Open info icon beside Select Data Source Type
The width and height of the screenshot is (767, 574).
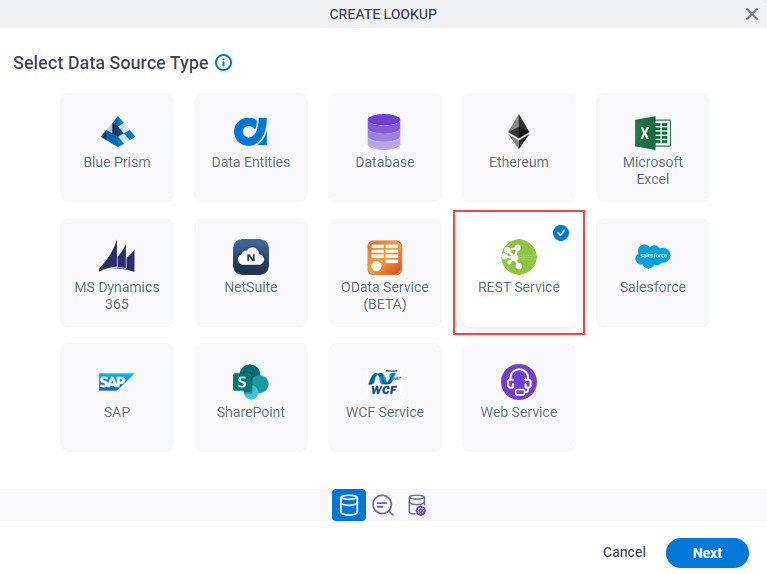click(x=224, y=63)
